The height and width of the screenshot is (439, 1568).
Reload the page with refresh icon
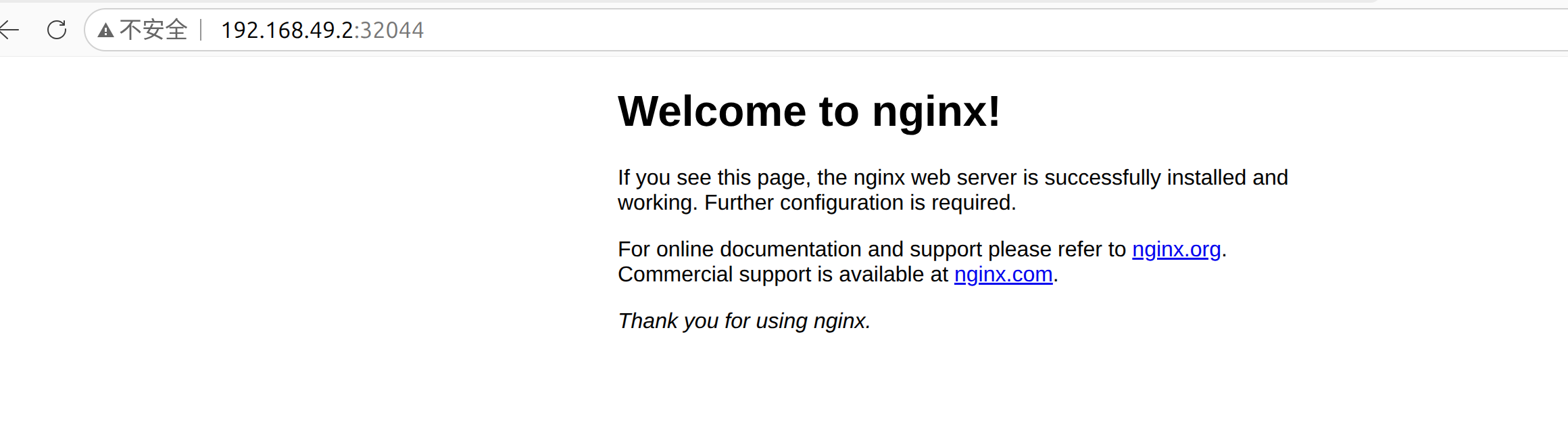point(57,30)
